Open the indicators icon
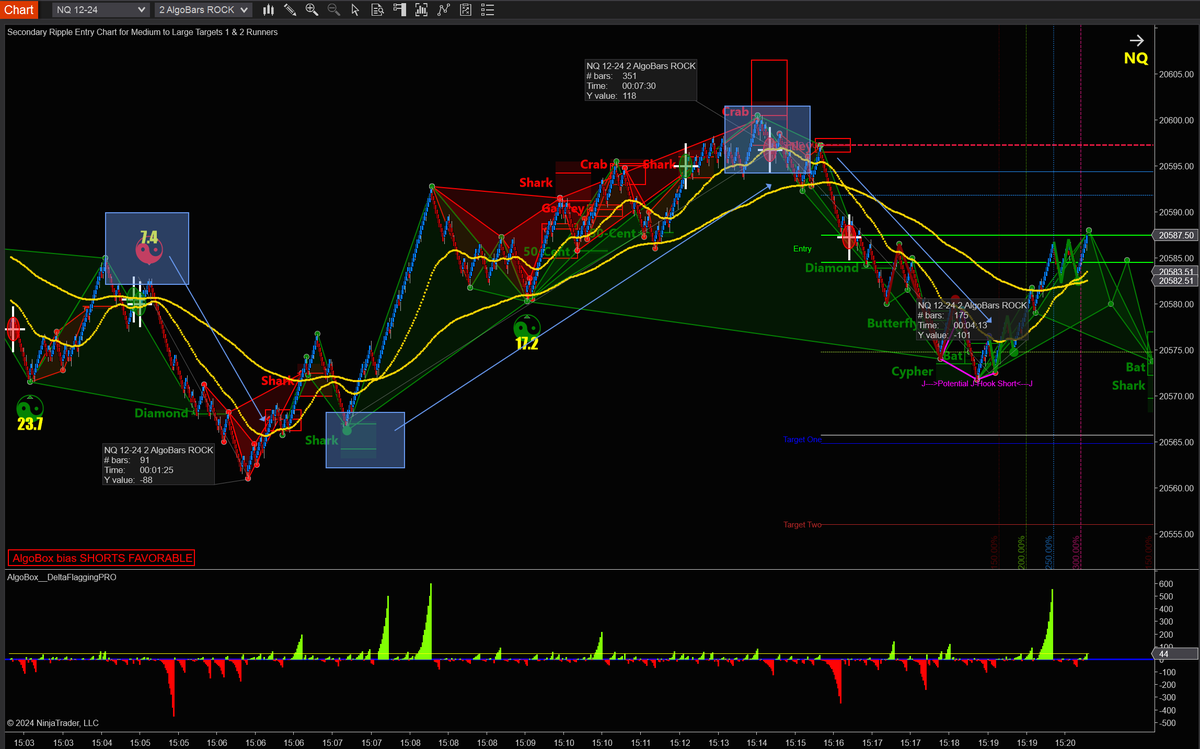The width and height of the screenshot is (1200, 749). coord(445,10)
